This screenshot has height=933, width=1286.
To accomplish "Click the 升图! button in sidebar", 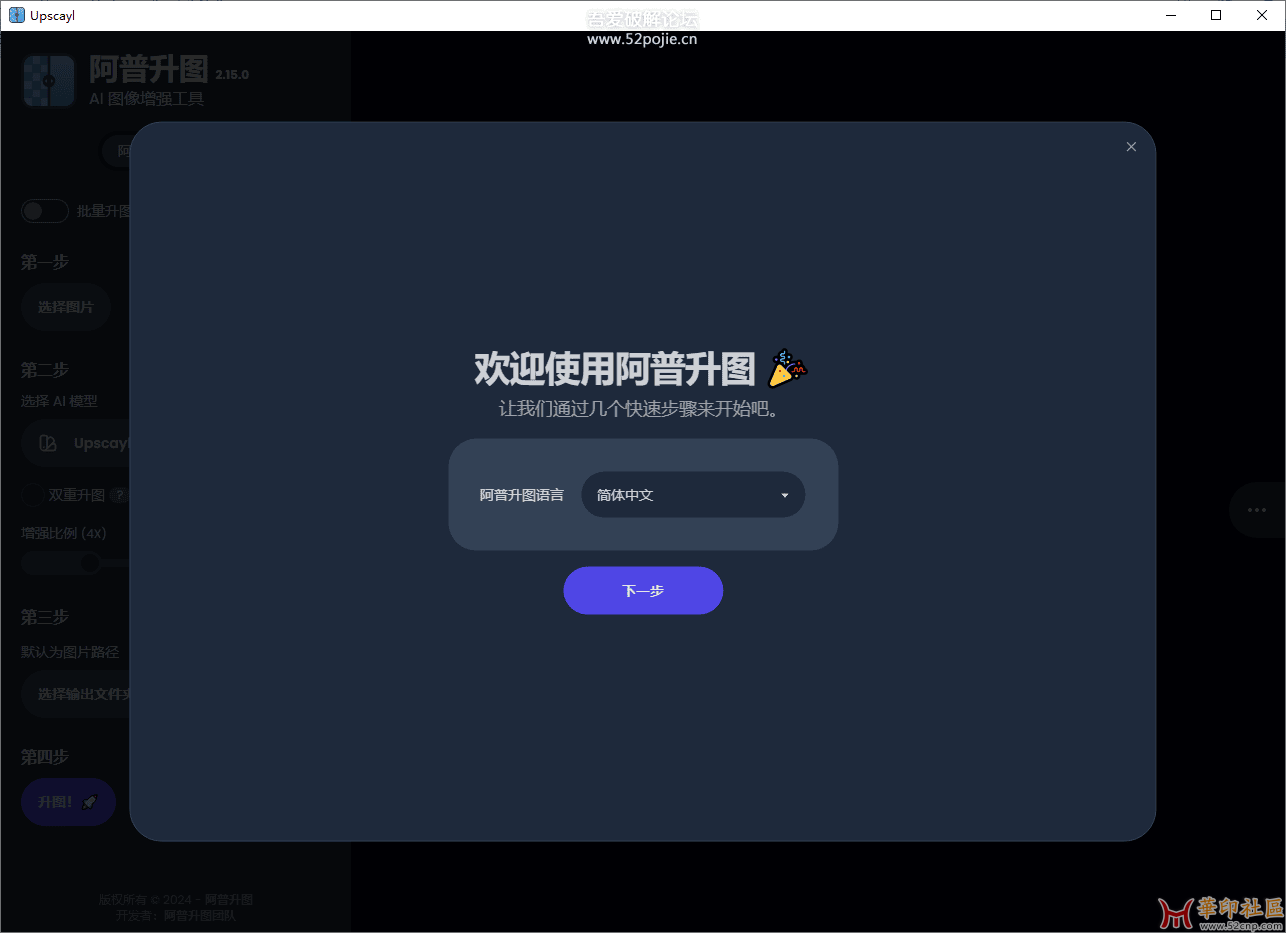I will click(x=69, y=802).
